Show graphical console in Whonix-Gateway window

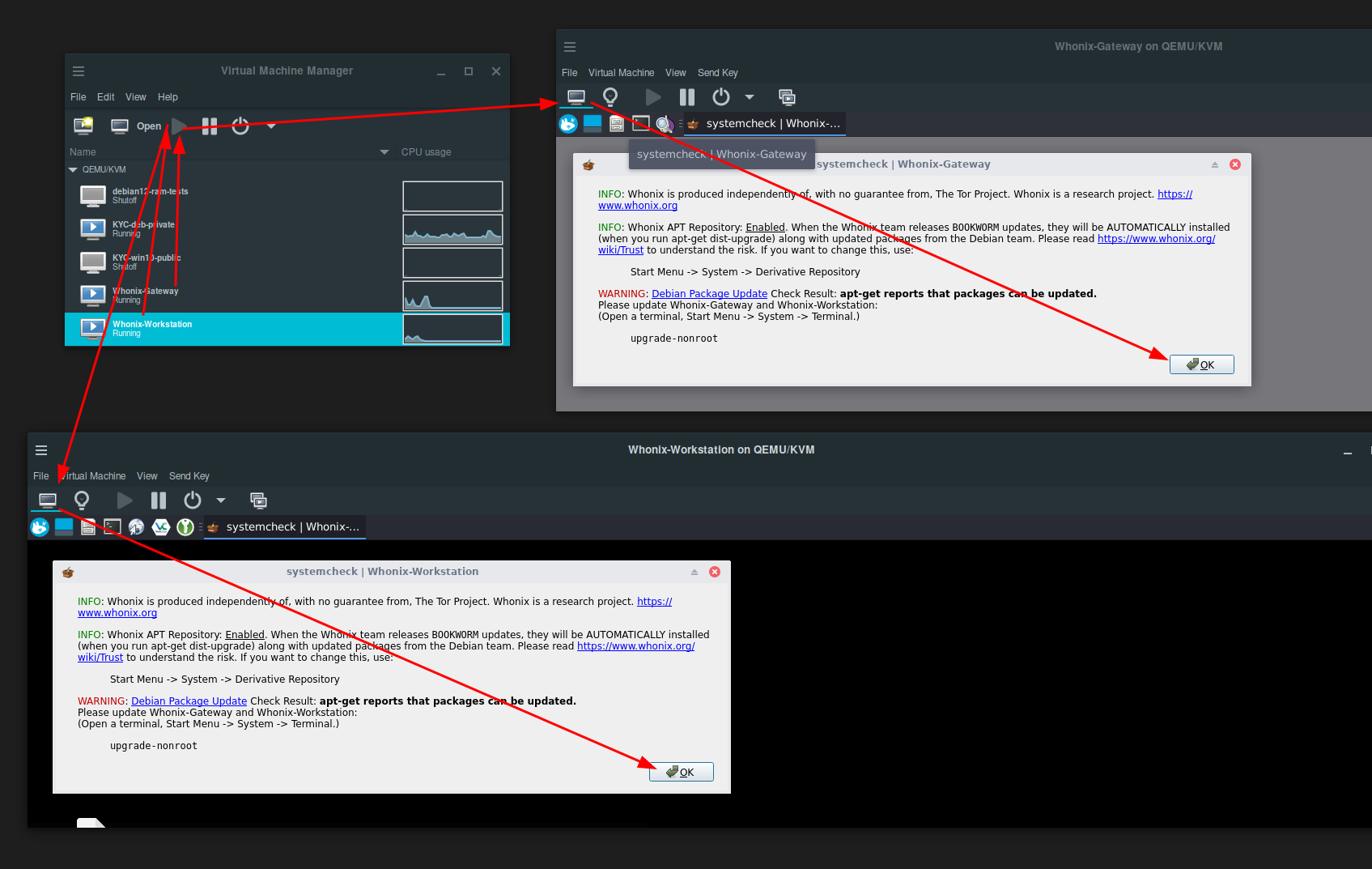576,97
